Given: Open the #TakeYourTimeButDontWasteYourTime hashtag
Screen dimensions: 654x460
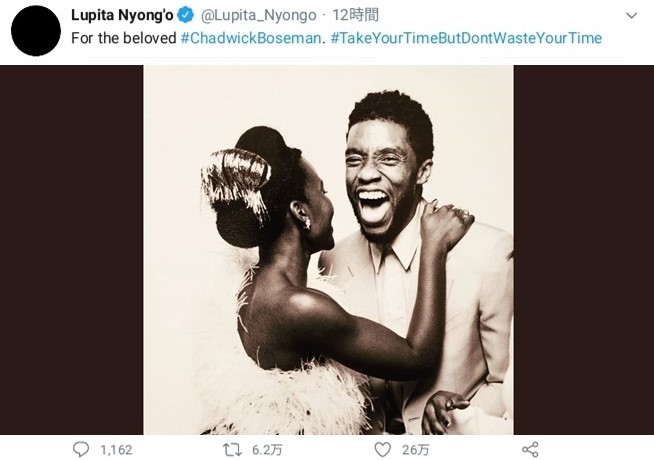Looking at the screenshot, I should tap(466, 38).
